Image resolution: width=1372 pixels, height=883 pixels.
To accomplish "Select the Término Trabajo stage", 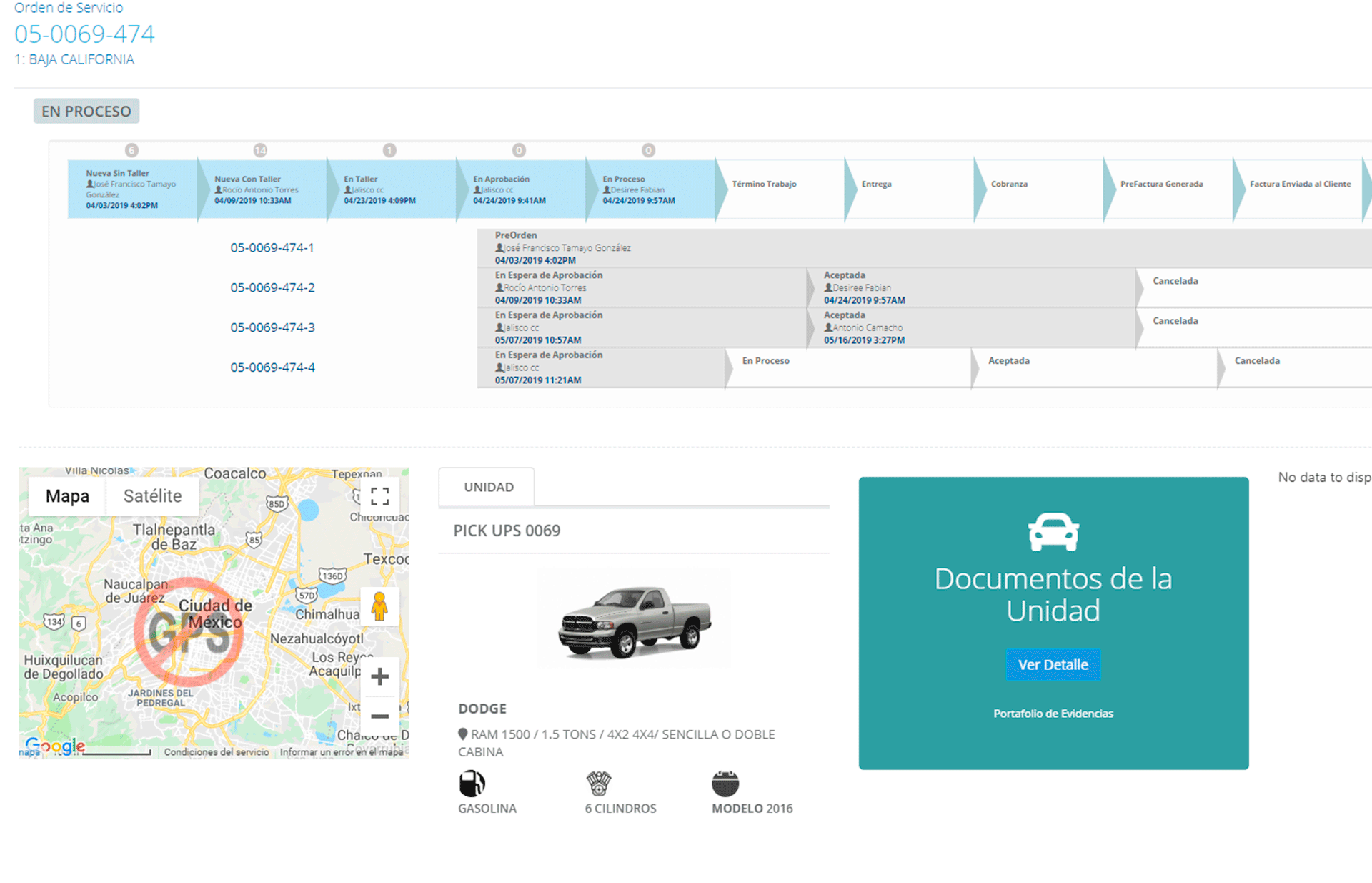I will coord(780,189).
